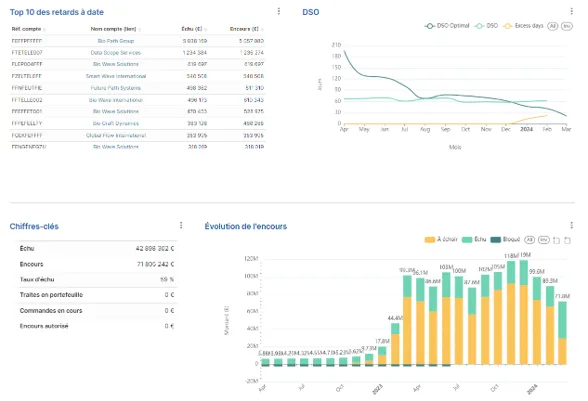Click the bar labeled 44.4M in the encours chart
Image resolution: width=588 pixels, height=401 pixels.
point(395,344)
